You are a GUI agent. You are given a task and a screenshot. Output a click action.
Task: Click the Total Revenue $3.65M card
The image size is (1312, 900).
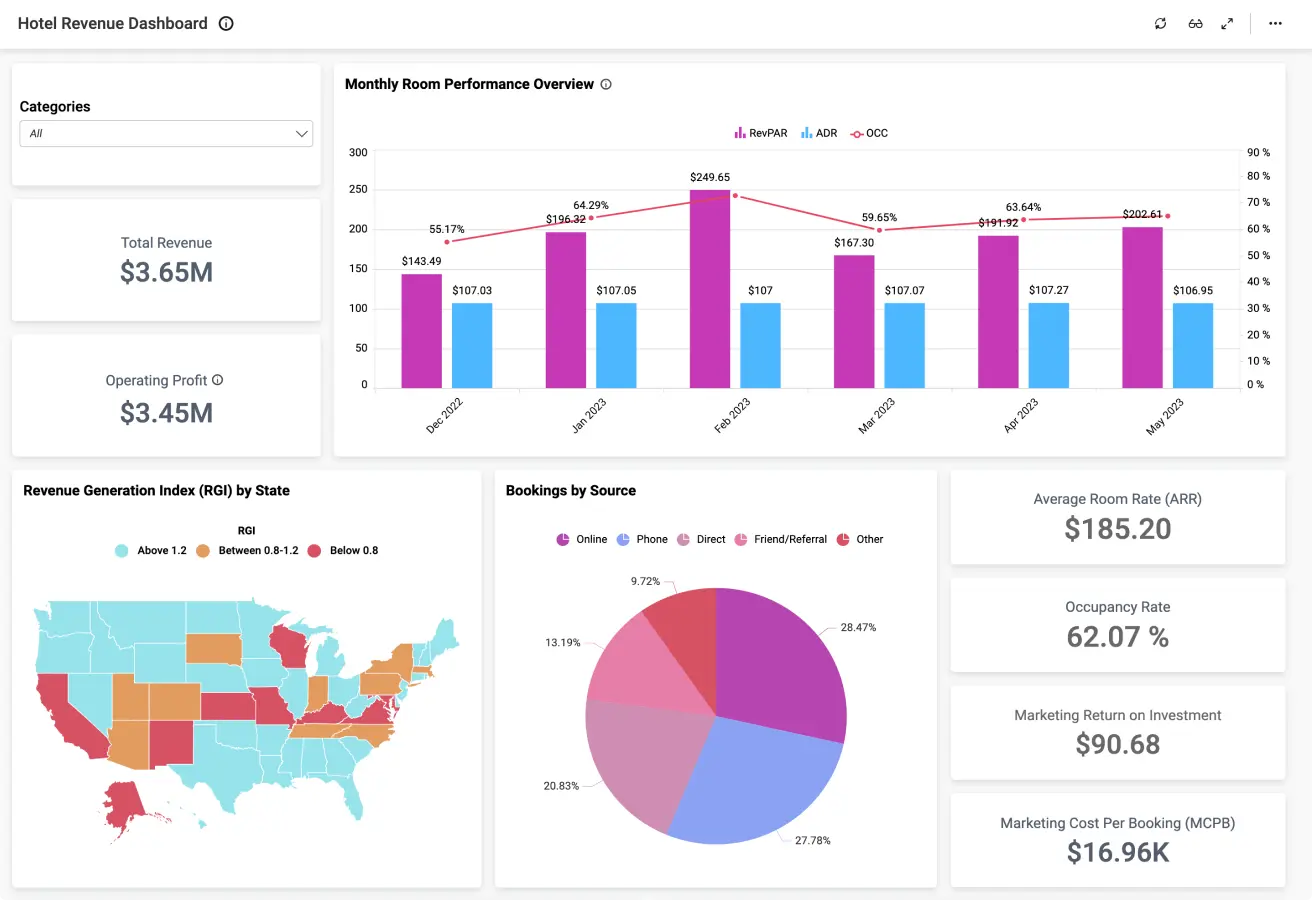tap(166, 260)
